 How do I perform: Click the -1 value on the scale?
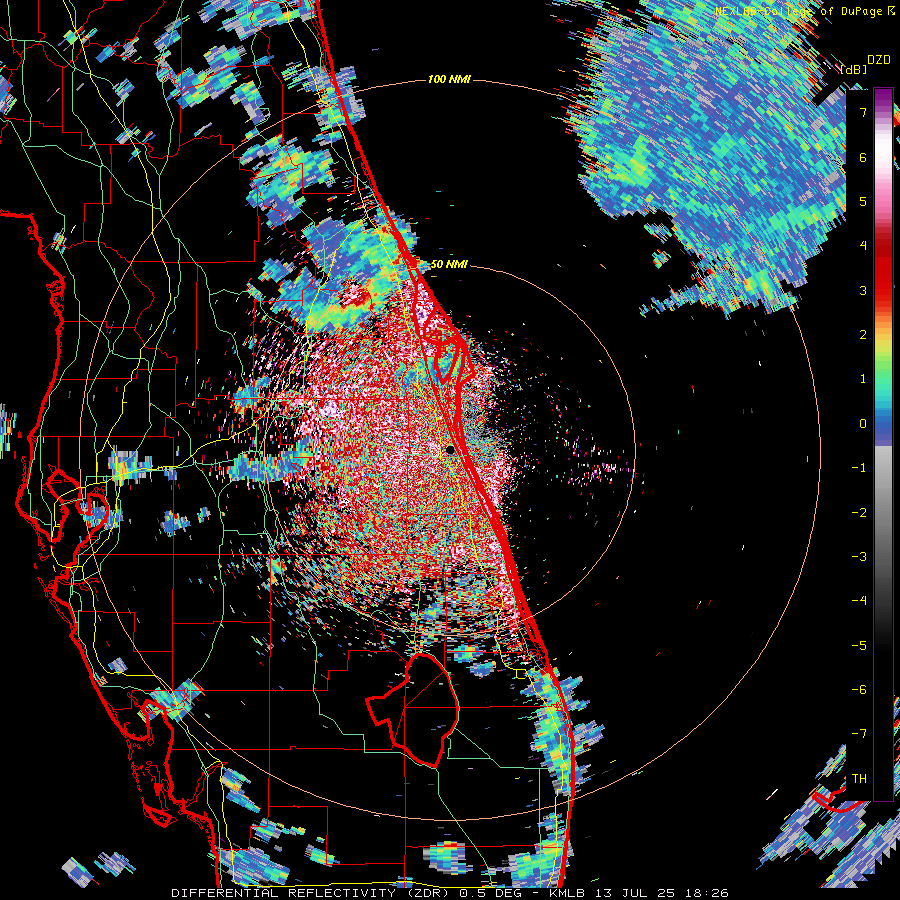(x=859, y=468)
